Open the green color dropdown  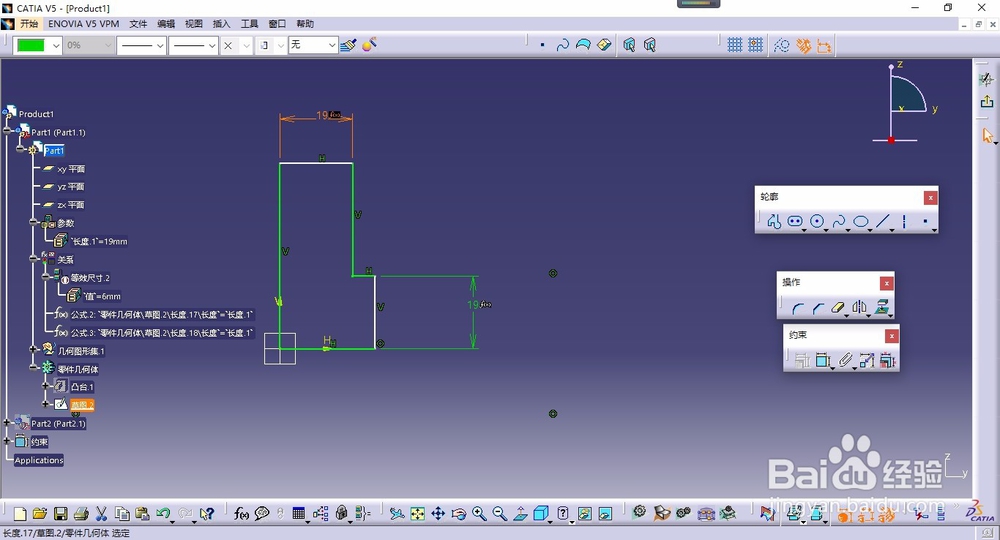tap(56, 45)
